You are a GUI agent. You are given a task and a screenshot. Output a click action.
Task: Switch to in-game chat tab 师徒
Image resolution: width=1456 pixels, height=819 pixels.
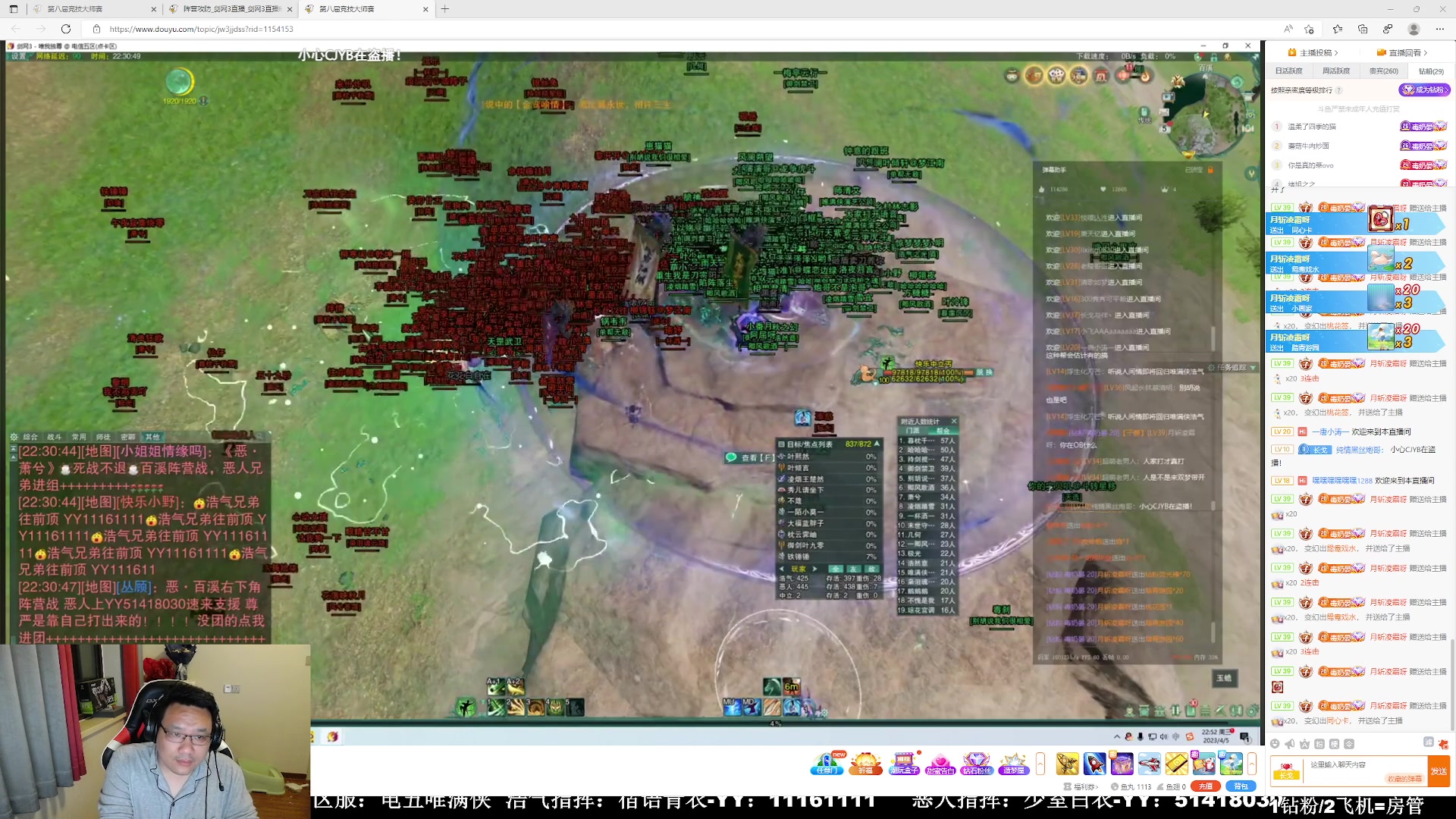tap(103, 437)
